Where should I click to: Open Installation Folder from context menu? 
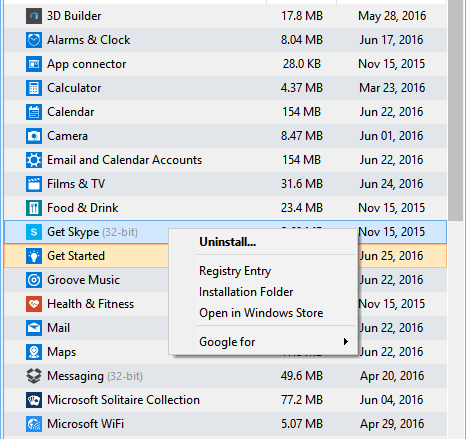click(246, 292)
